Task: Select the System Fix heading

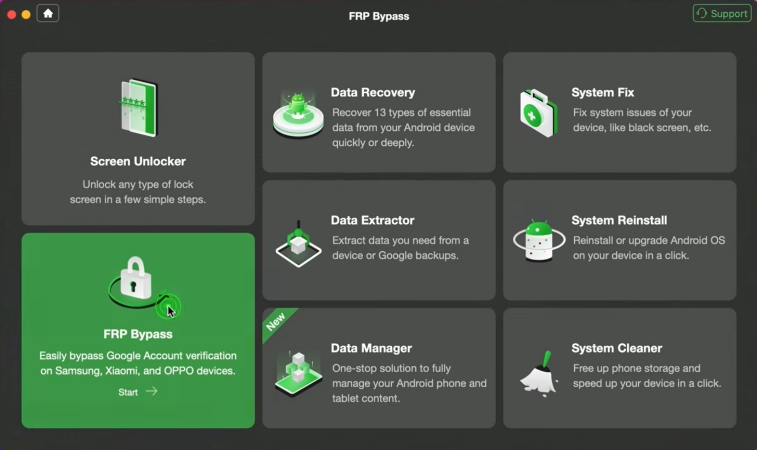Action: 603,92
